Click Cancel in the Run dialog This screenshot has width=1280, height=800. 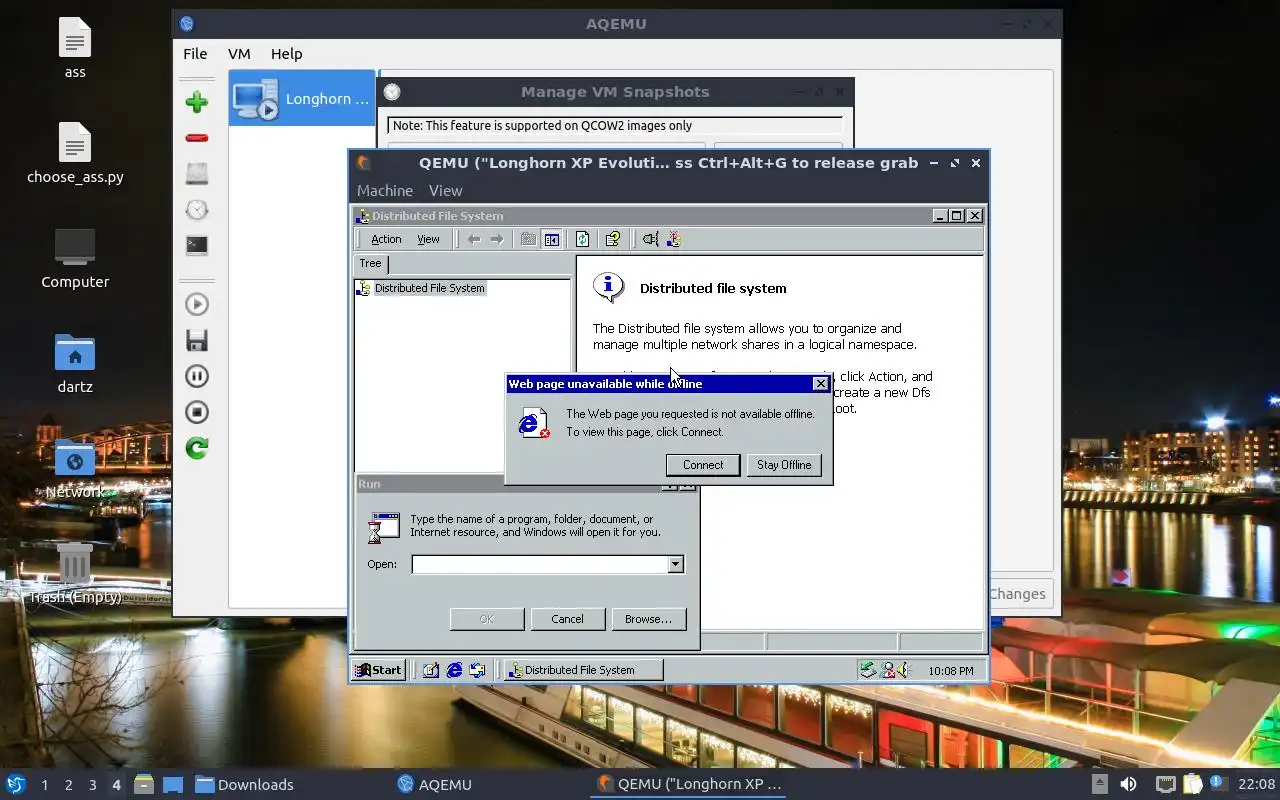(x=567, y=619)
